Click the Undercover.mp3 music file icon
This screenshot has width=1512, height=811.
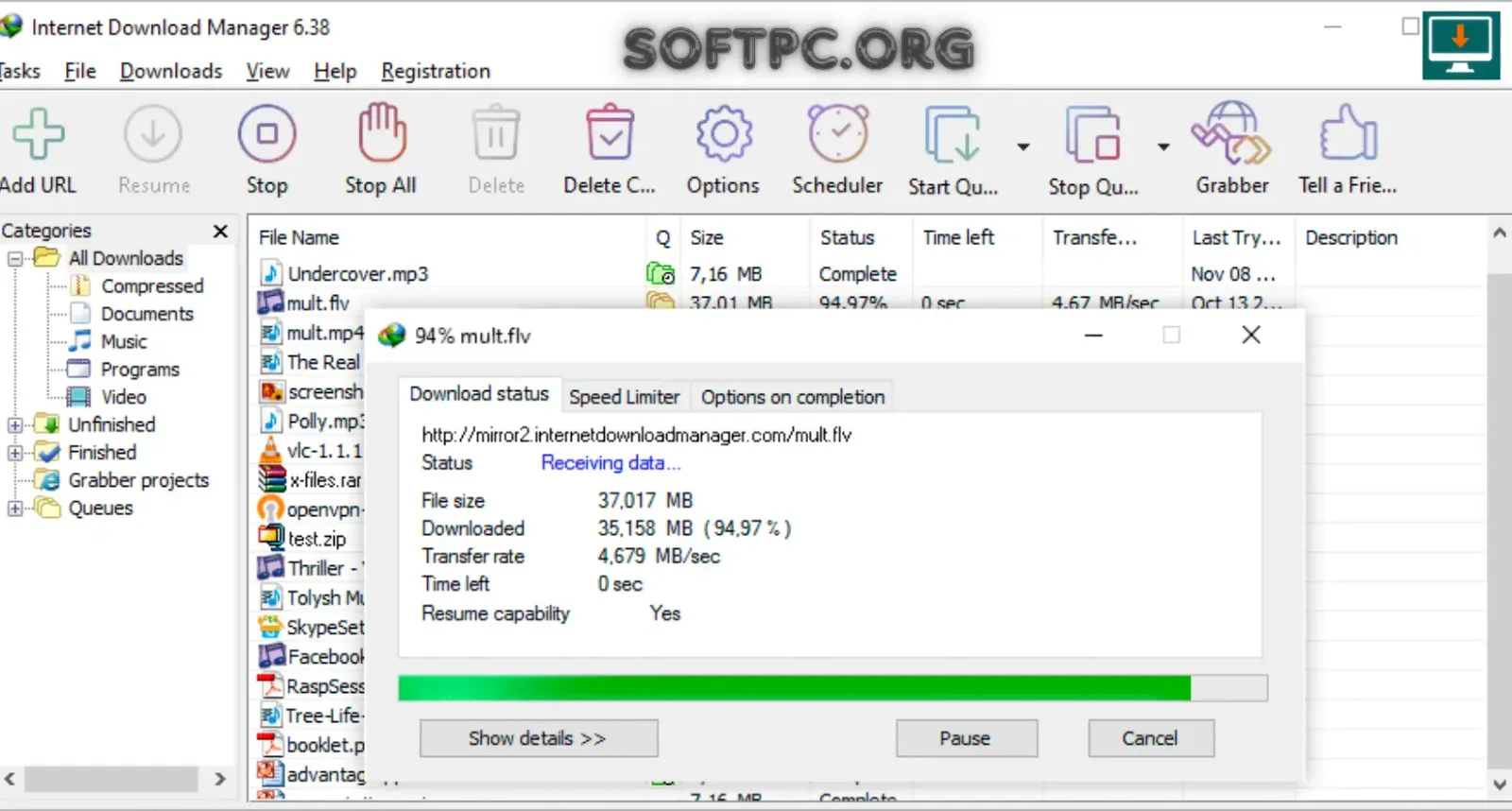click(271, 273)
